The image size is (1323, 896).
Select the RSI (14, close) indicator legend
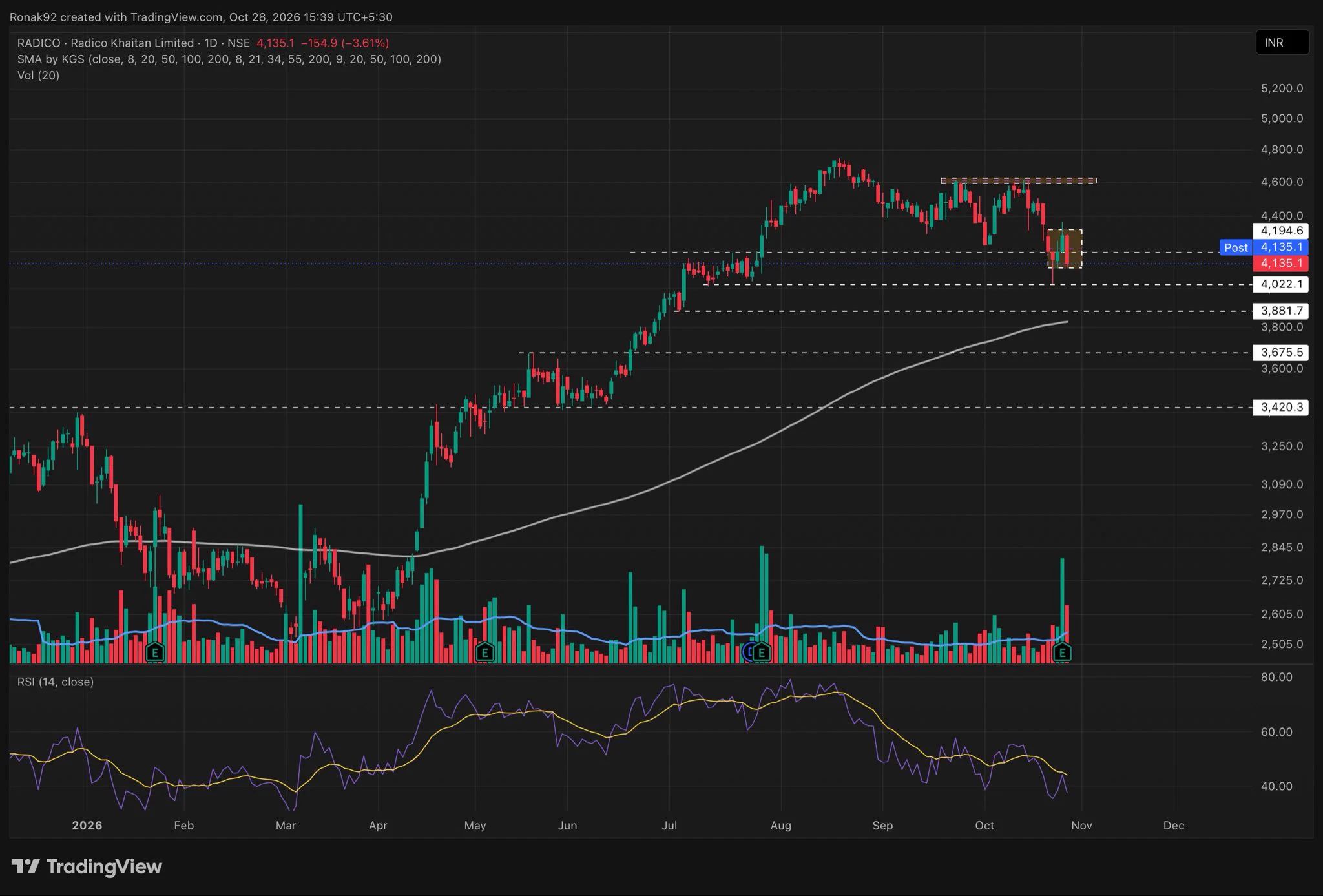(56, 682)
